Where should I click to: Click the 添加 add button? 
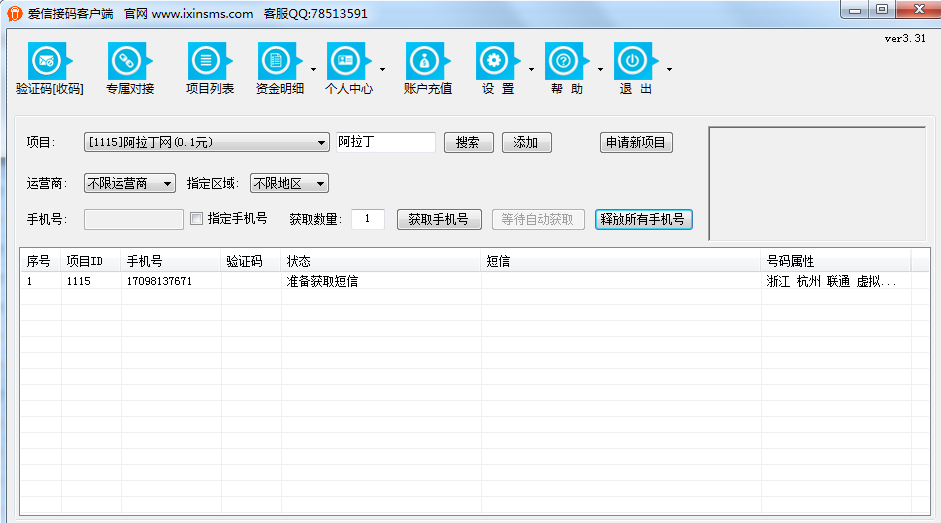526,142
